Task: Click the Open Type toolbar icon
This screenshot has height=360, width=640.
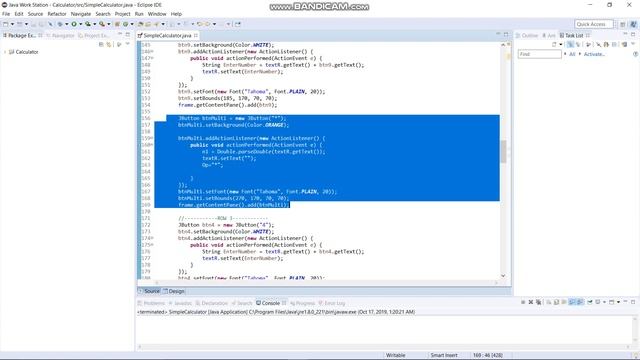Action: click(x=140, y=24)
